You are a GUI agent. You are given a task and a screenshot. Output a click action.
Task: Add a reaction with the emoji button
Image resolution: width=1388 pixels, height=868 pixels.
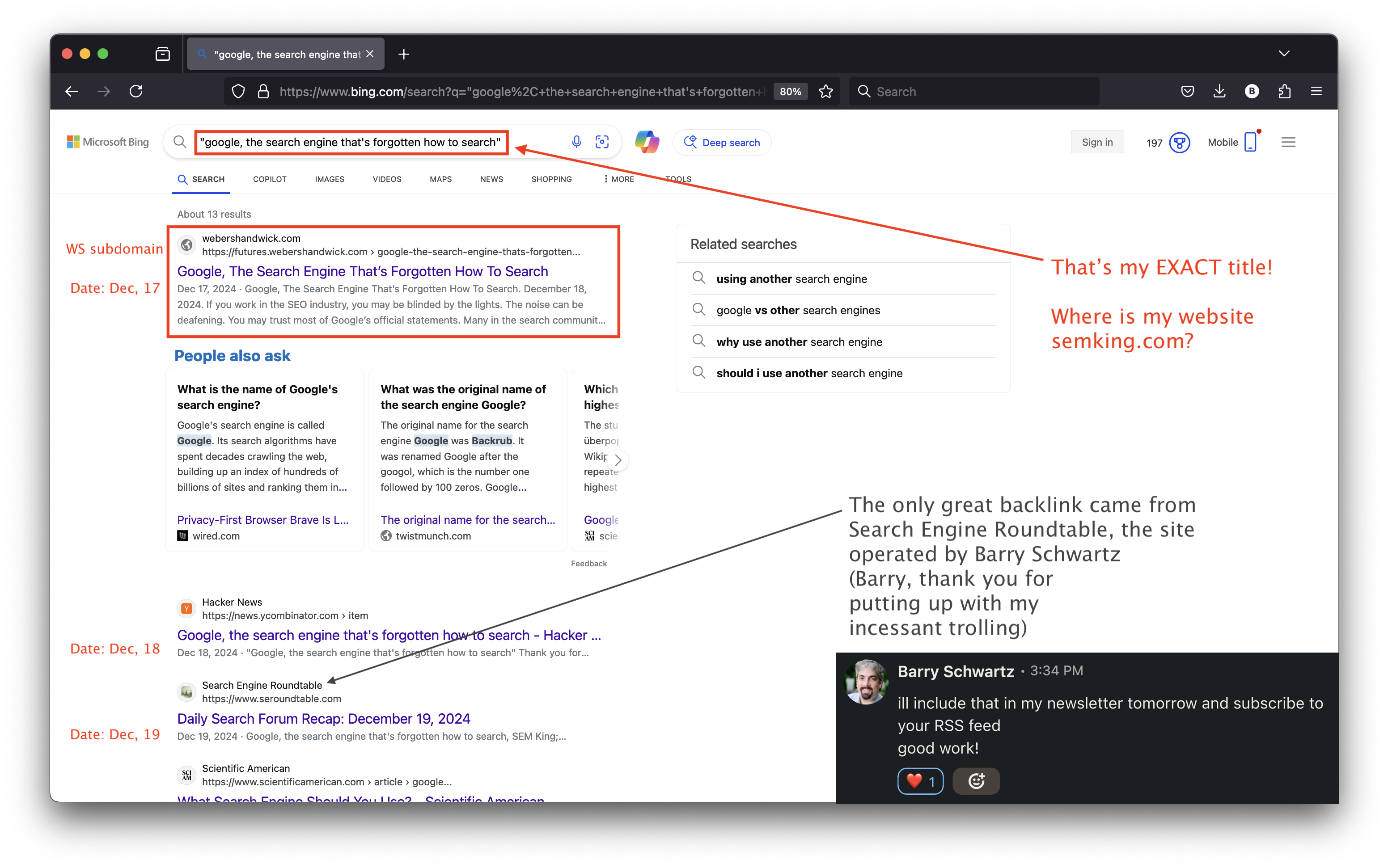(976, 781)
